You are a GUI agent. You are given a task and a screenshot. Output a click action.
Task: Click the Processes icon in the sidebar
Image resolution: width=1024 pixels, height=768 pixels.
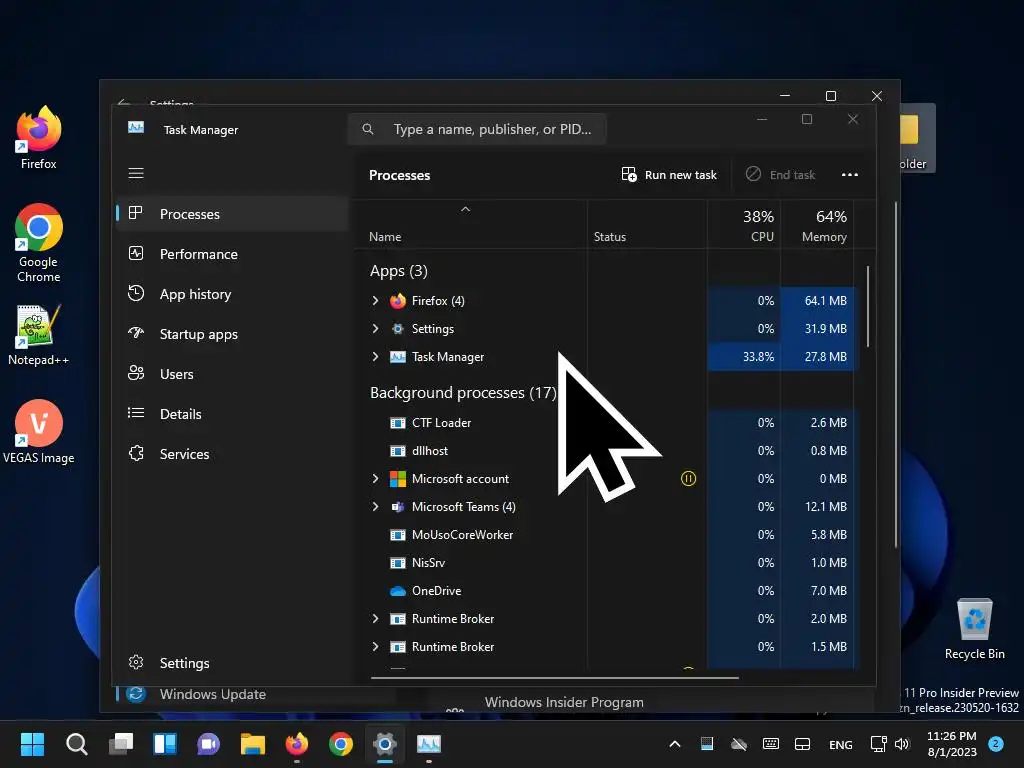(x=136, y=213)
